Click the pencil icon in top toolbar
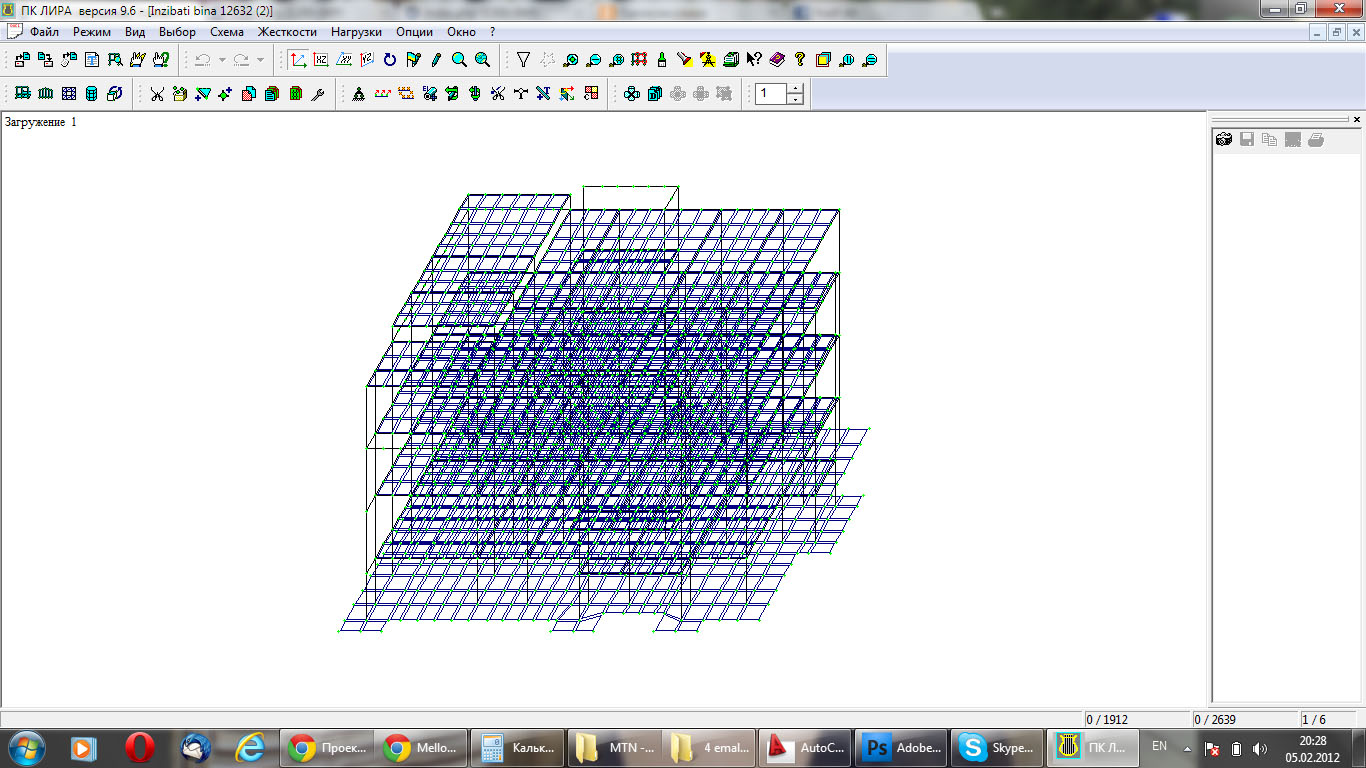The image size is (1366, 768). (x=436, y=60)
